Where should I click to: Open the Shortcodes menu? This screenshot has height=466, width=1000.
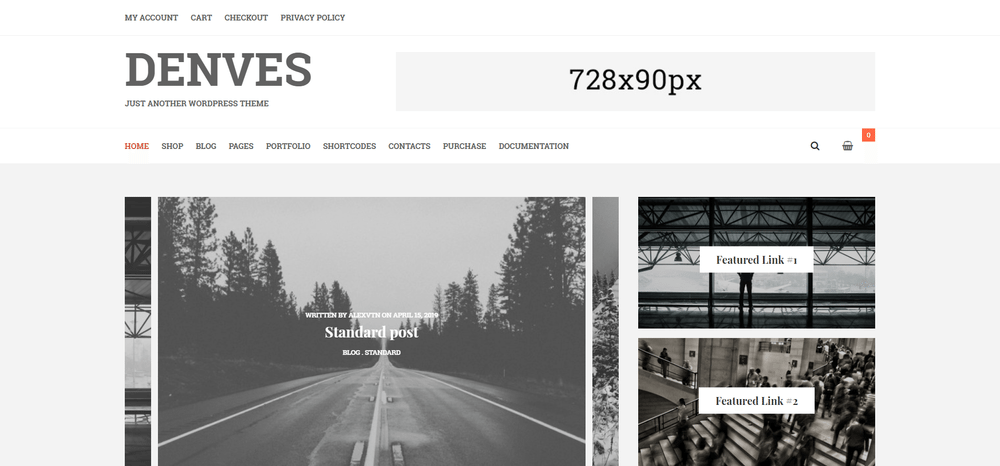pyautogui.click(x=349, y=146)
